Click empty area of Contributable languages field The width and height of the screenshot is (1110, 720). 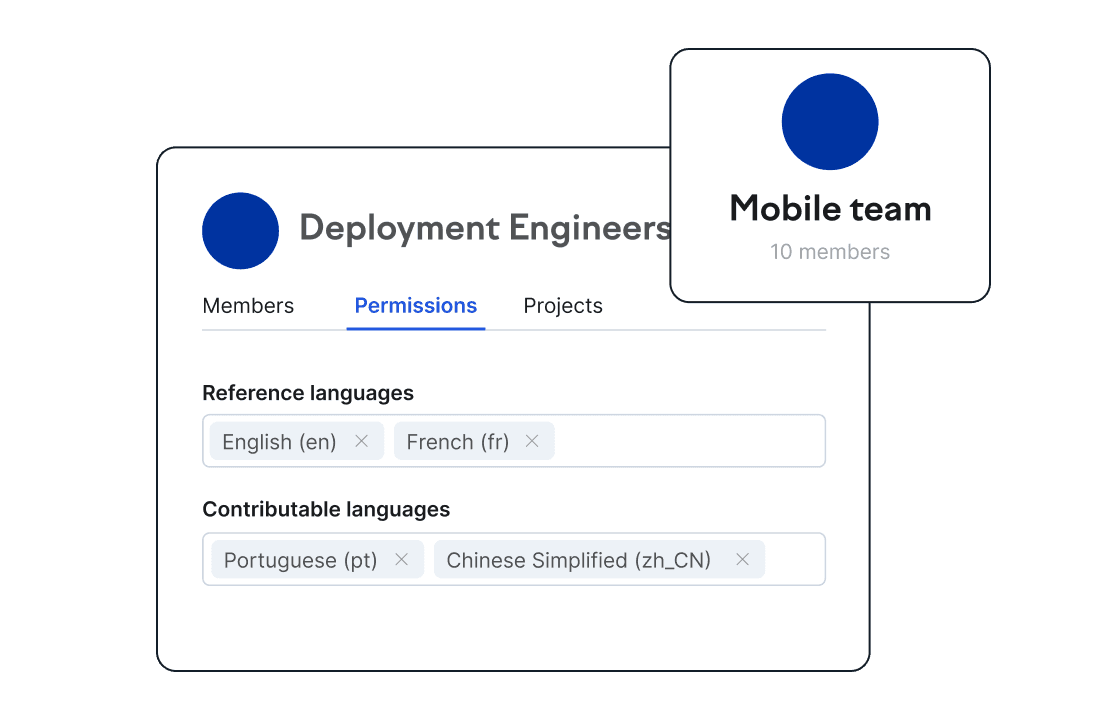coord(795,560)
